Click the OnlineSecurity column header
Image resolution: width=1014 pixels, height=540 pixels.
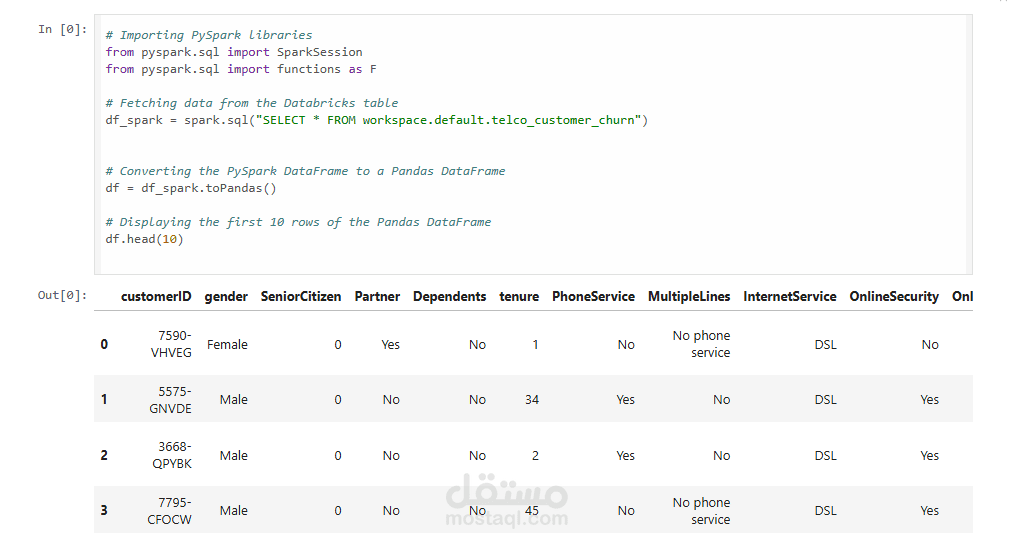click(894, 296)
